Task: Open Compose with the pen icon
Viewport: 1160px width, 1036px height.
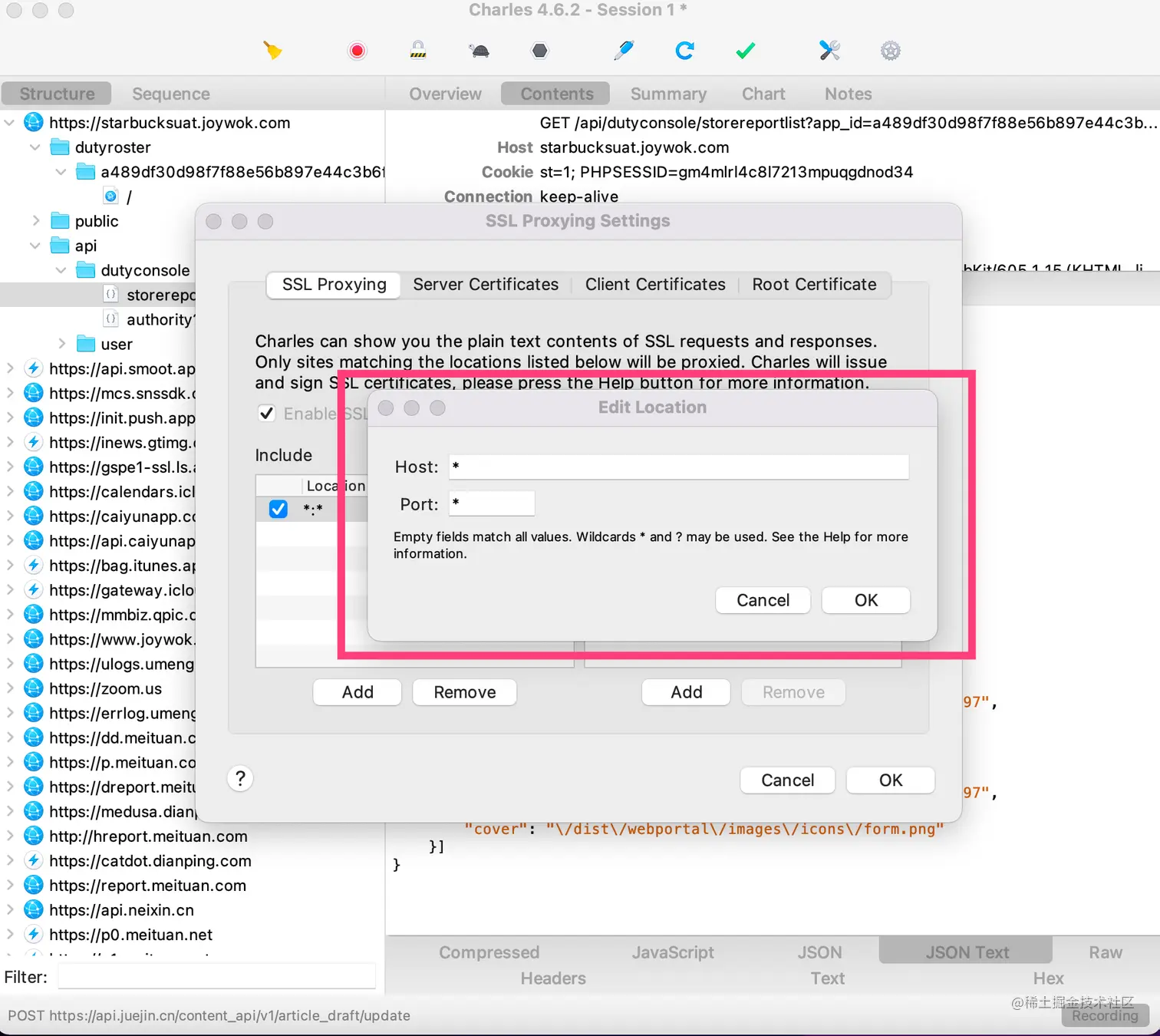Action: click(624, 51)
